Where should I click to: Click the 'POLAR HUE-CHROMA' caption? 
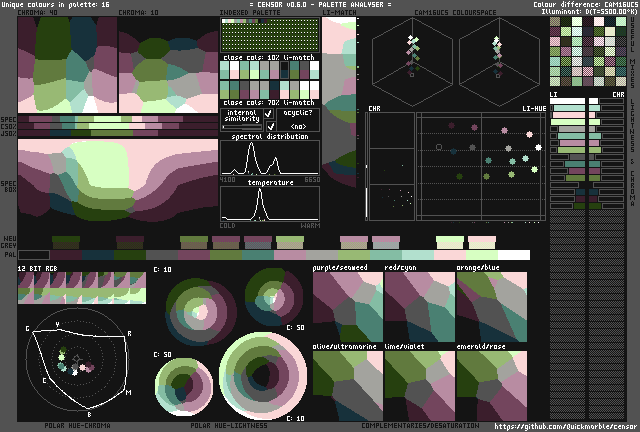click(77, 425)
